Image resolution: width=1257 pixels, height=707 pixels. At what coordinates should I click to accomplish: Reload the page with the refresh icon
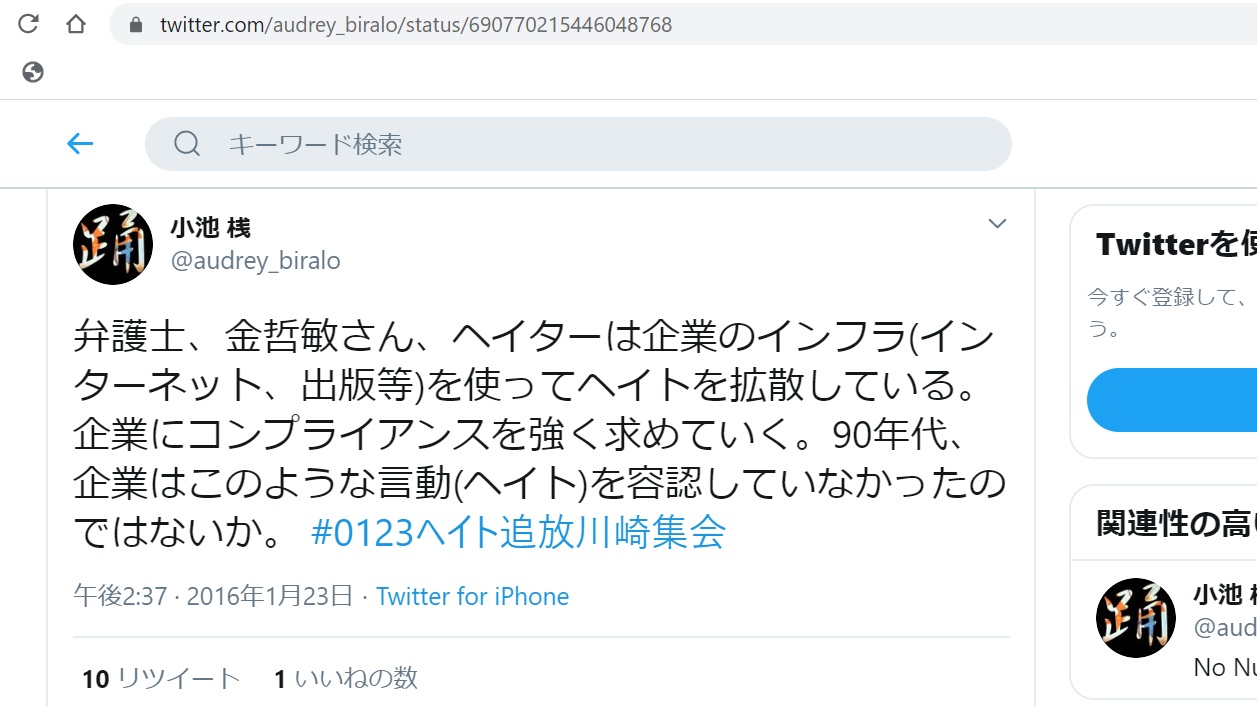tap(29, 24)
